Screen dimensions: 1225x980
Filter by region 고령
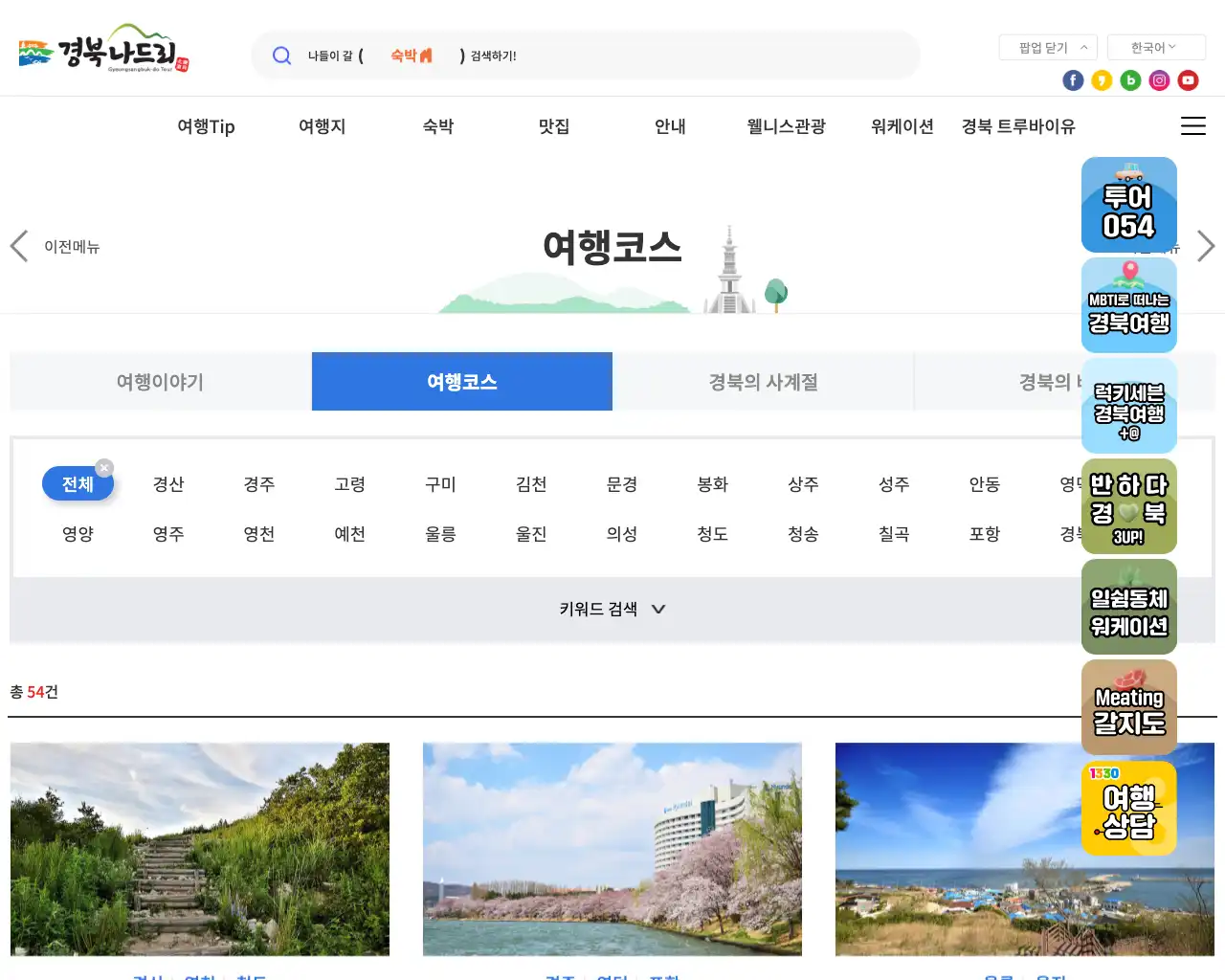point(350,484)
